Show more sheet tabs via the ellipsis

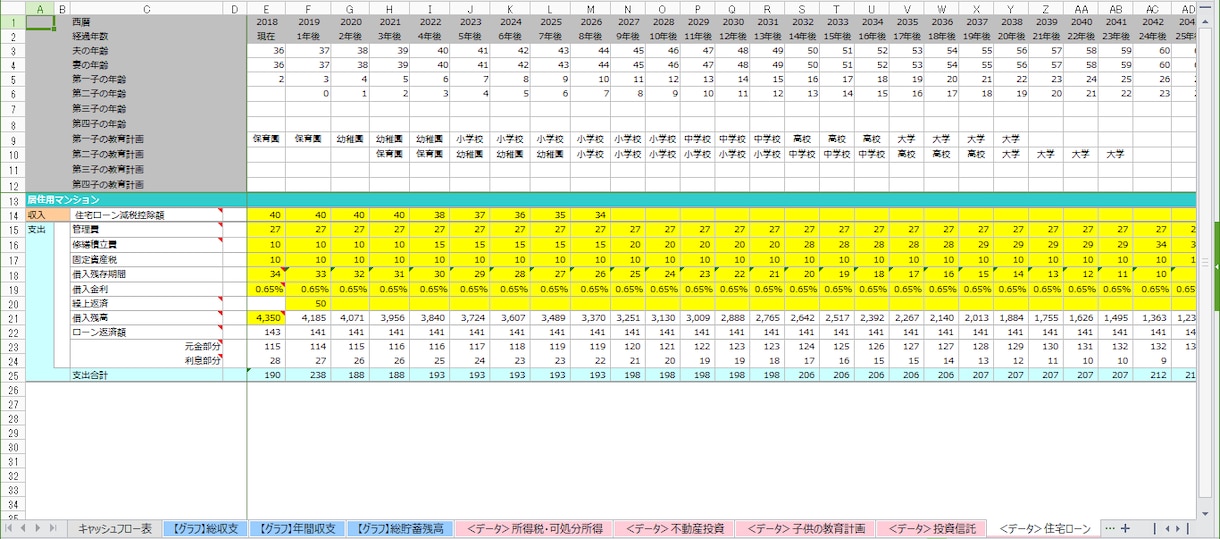[x=1108, y=528]
